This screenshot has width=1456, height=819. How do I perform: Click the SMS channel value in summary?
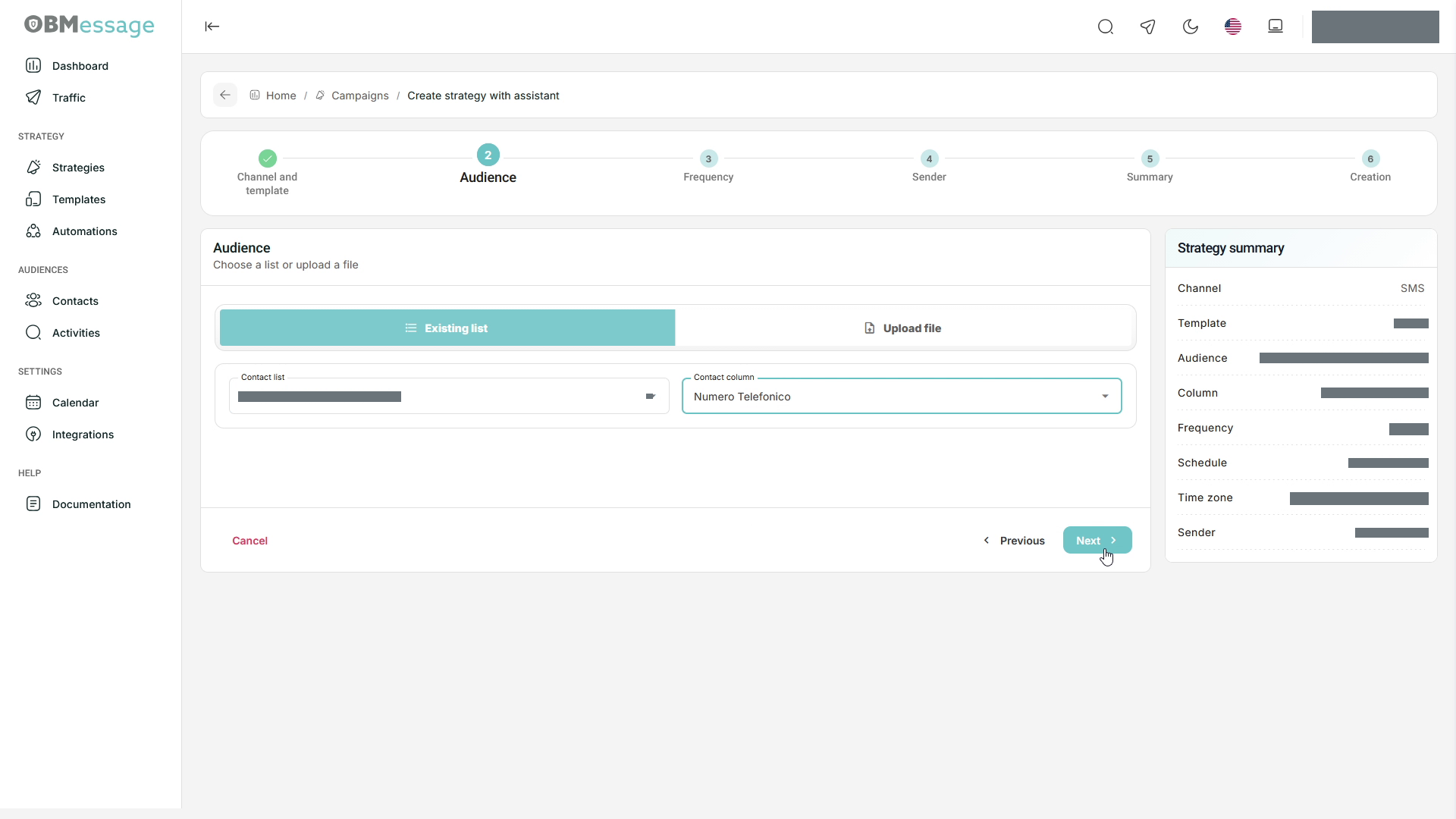click(1412, 288)
